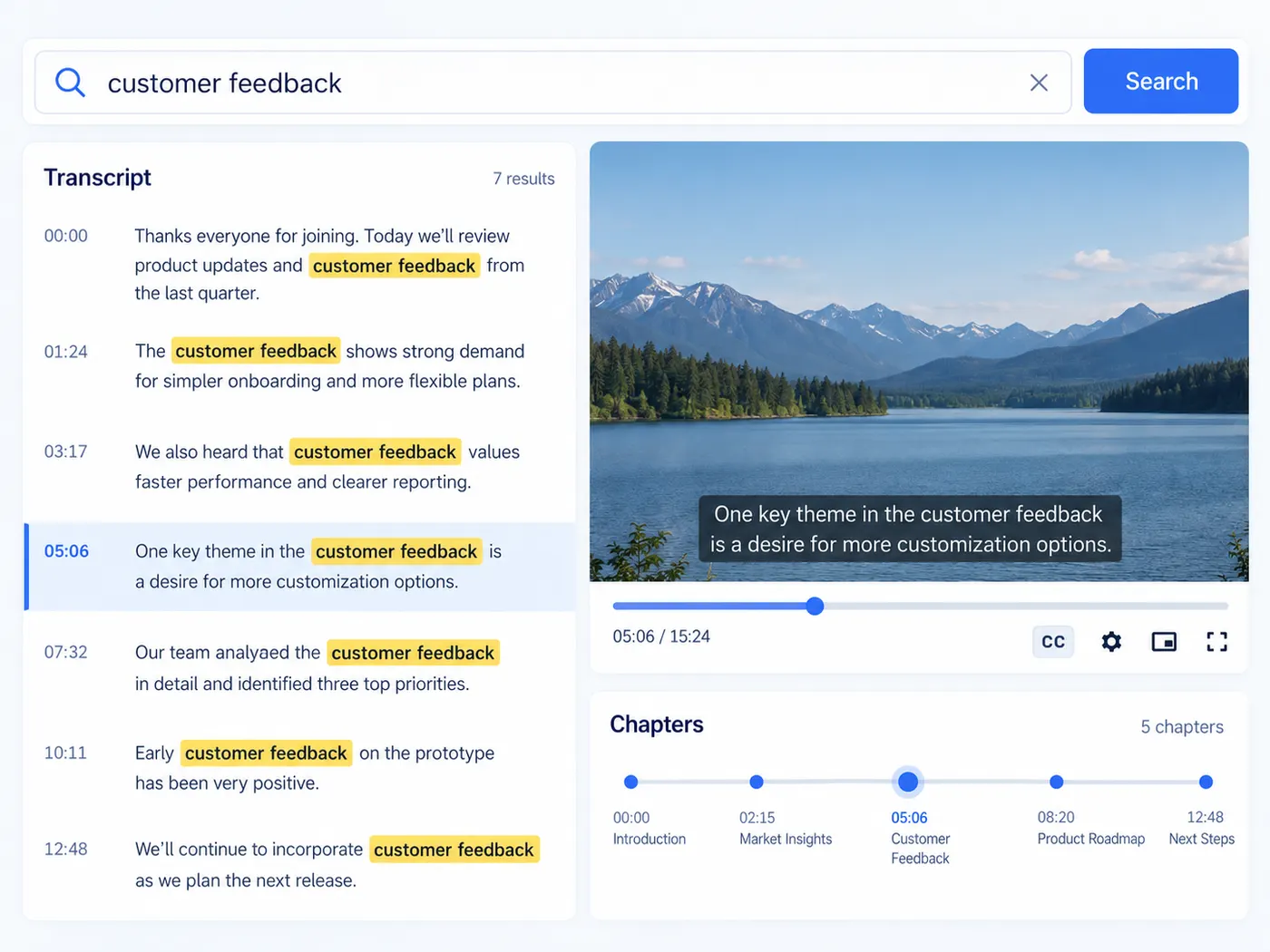Click the highlighted match in the 00:00 transcript entry
The image size is (1270, 952).
point(395,266)
